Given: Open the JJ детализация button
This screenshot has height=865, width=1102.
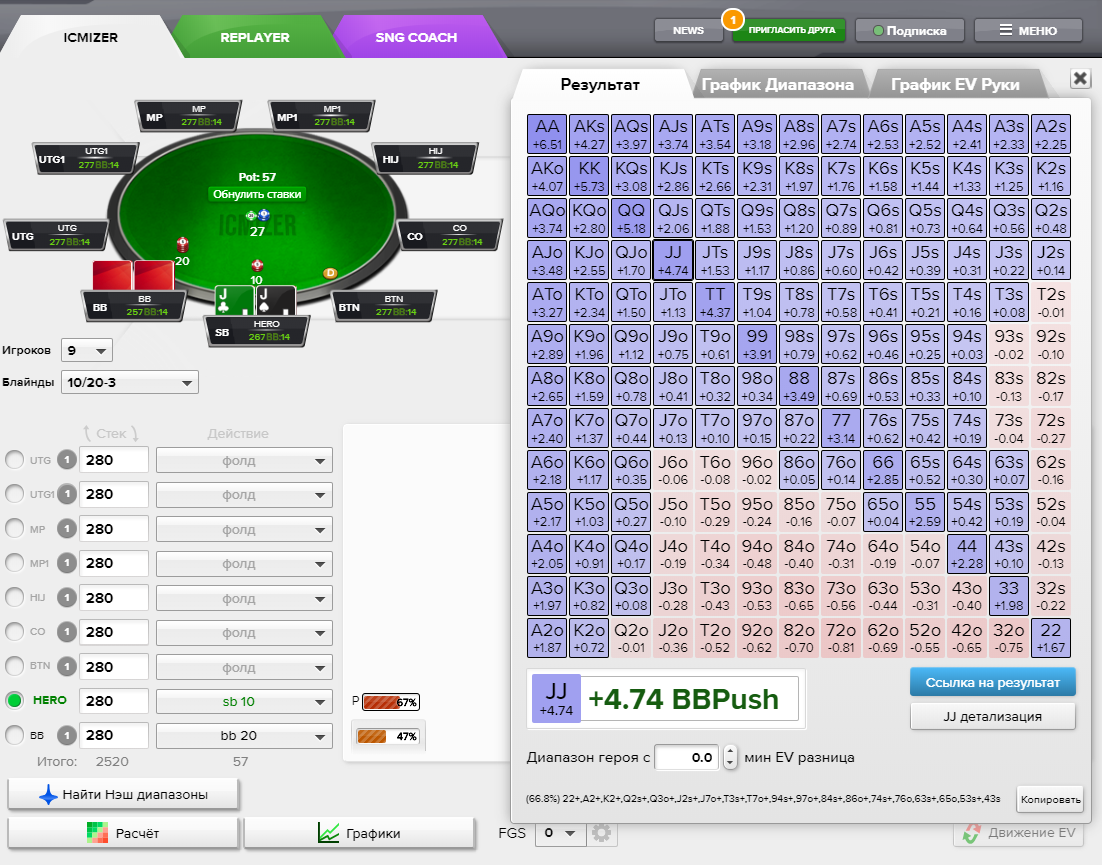Looking at the screenshot, I should pos(992,717).
